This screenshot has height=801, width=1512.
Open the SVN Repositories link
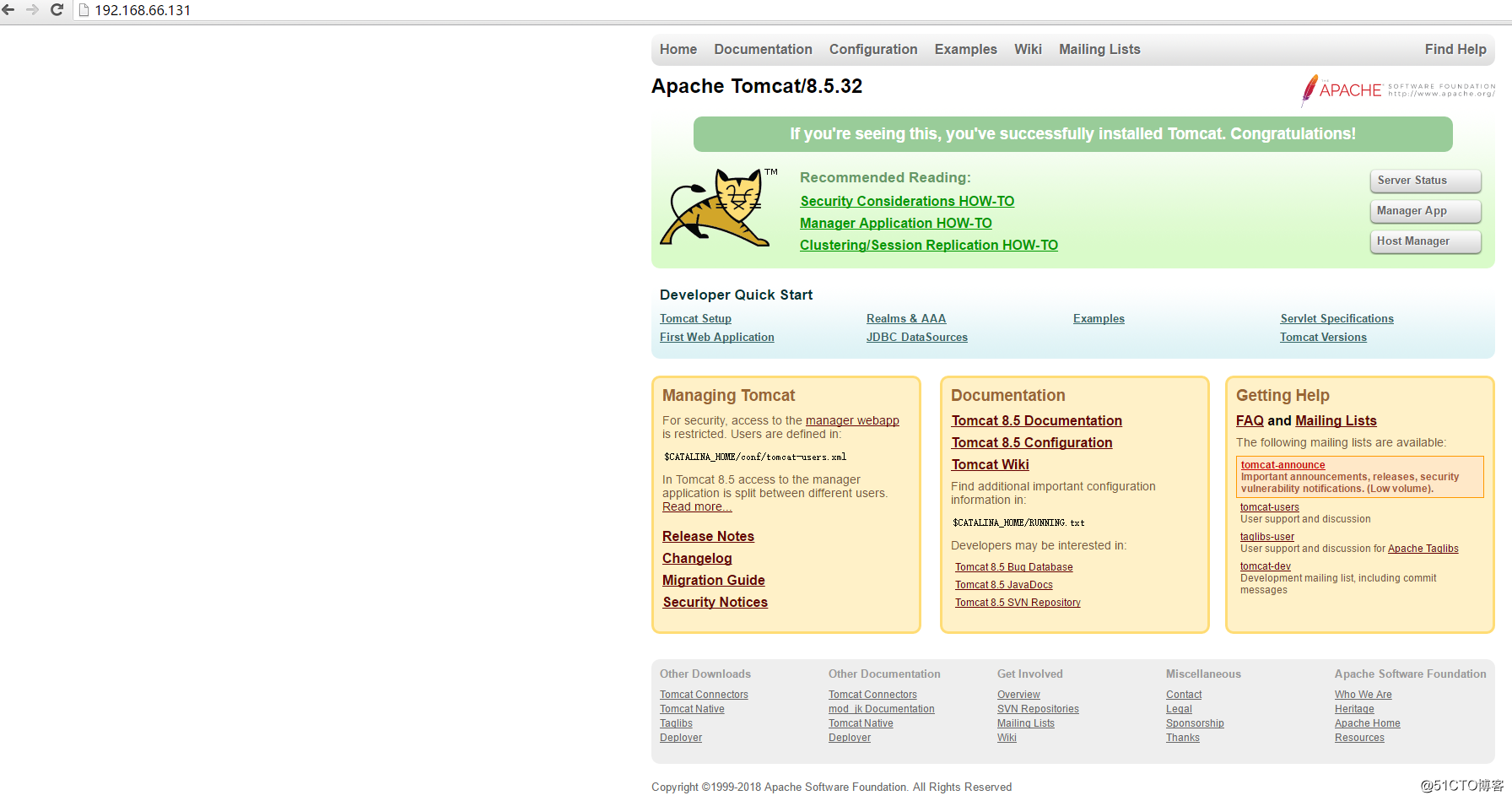(x=1038, y=709)
